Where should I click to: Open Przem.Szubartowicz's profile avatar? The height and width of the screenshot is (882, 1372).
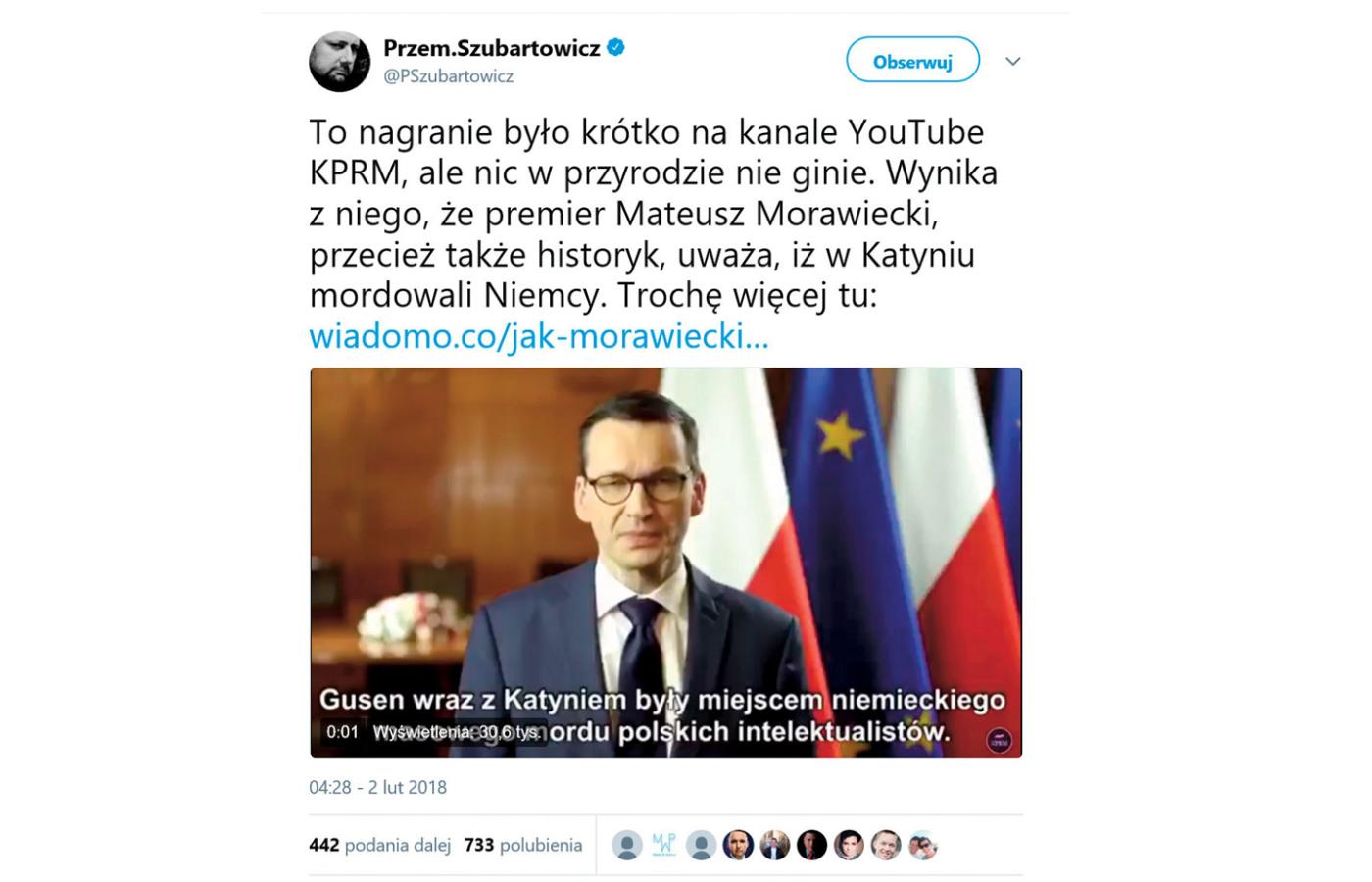tap(340, 61)
